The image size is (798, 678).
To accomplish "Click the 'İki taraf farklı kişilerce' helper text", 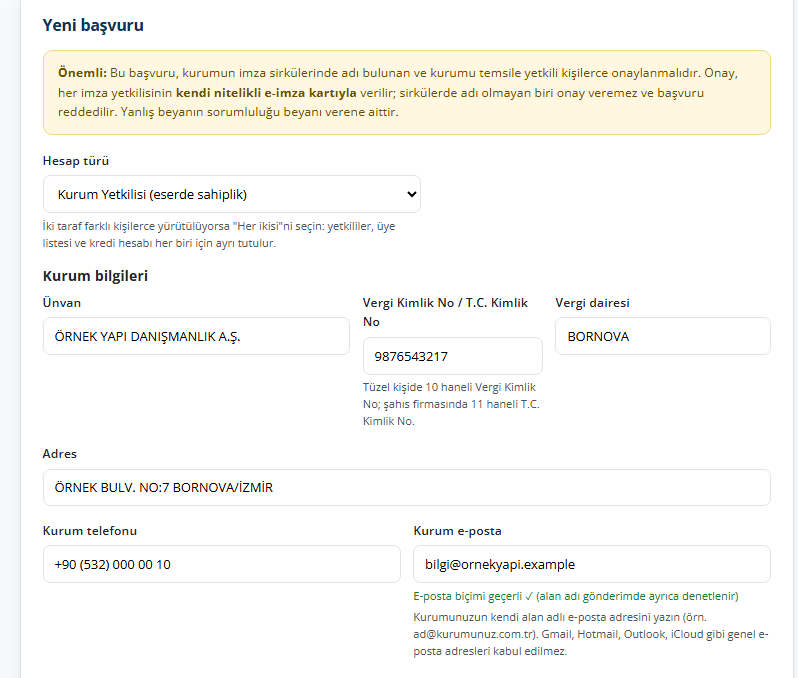I will 219,235.
